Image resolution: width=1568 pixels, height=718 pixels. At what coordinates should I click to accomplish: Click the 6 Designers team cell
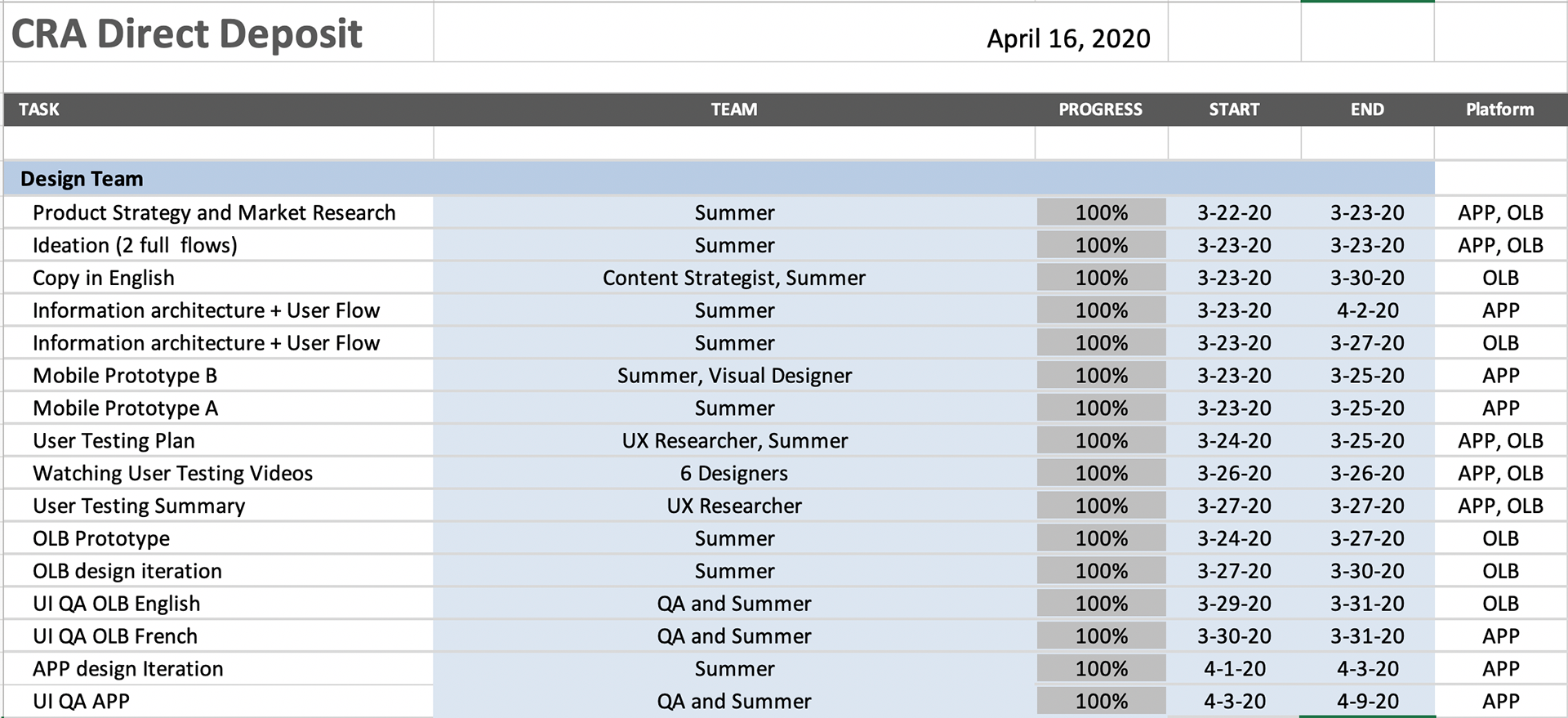pyautogui.click(x=733, y=473)
